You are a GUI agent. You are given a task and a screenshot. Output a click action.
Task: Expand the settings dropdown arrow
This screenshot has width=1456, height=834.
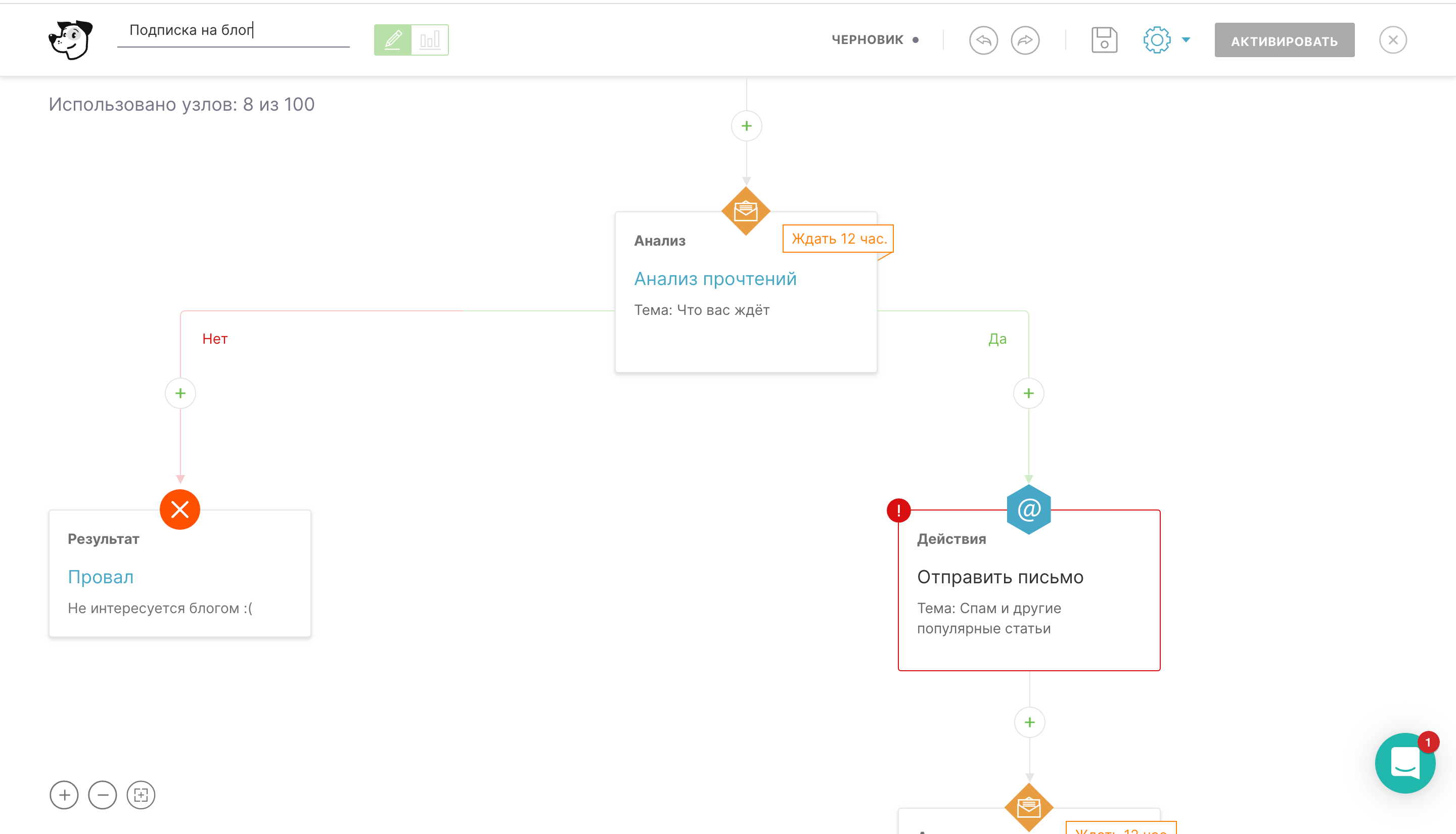[1186, 40]
